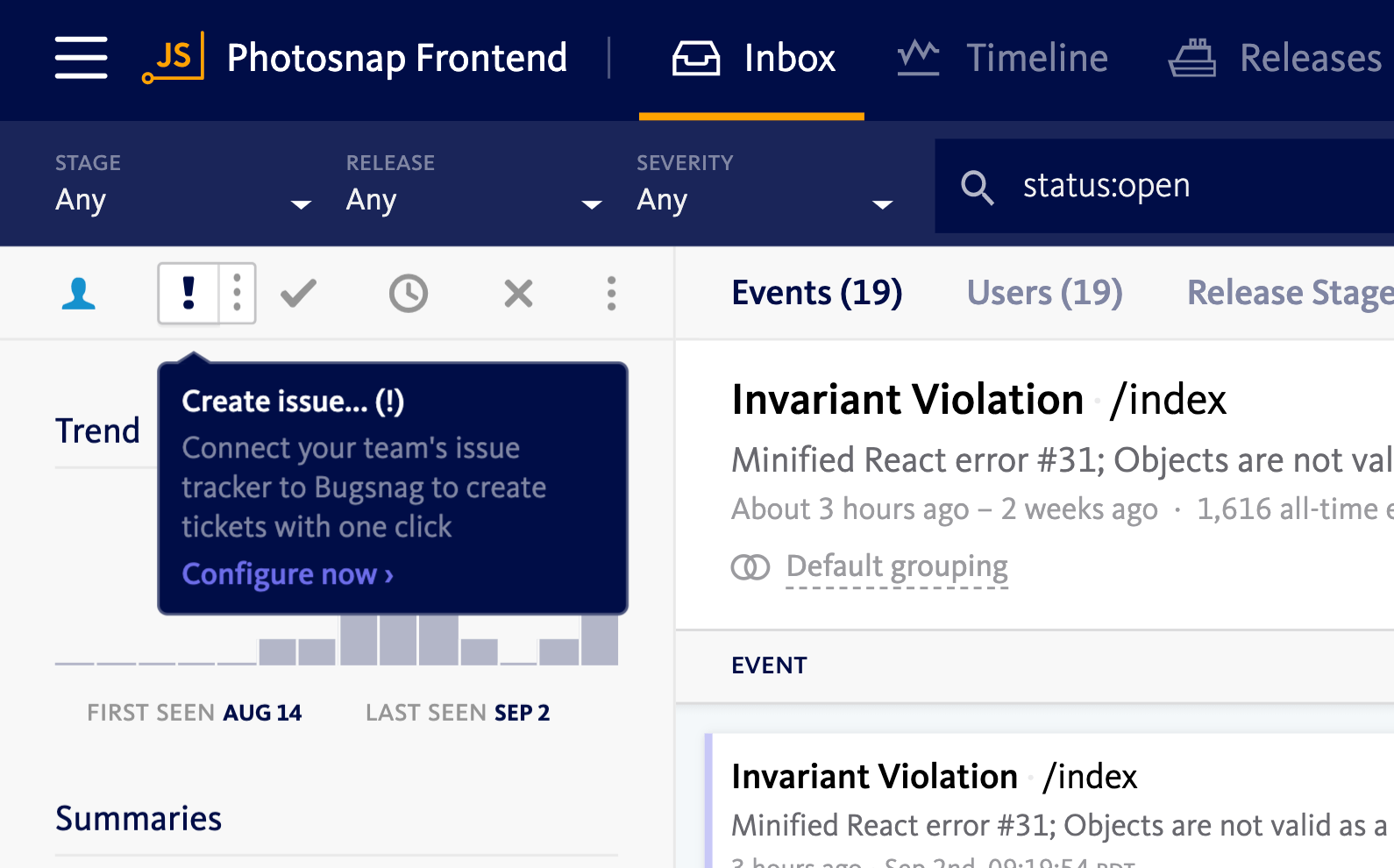Click the Summaries section heading

[x=139, y=819]
